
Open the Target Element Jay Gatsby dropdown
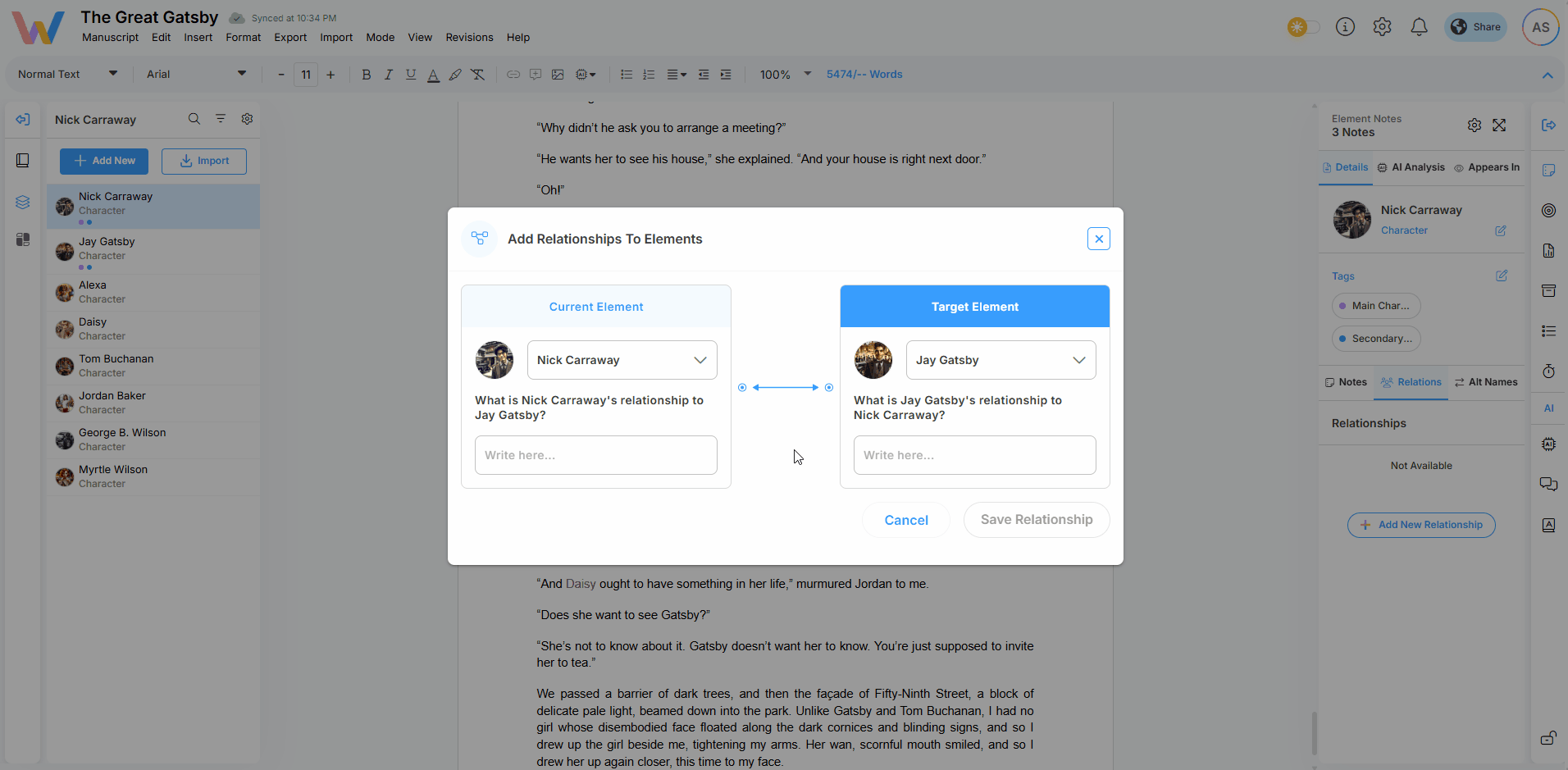[1001, 360]
